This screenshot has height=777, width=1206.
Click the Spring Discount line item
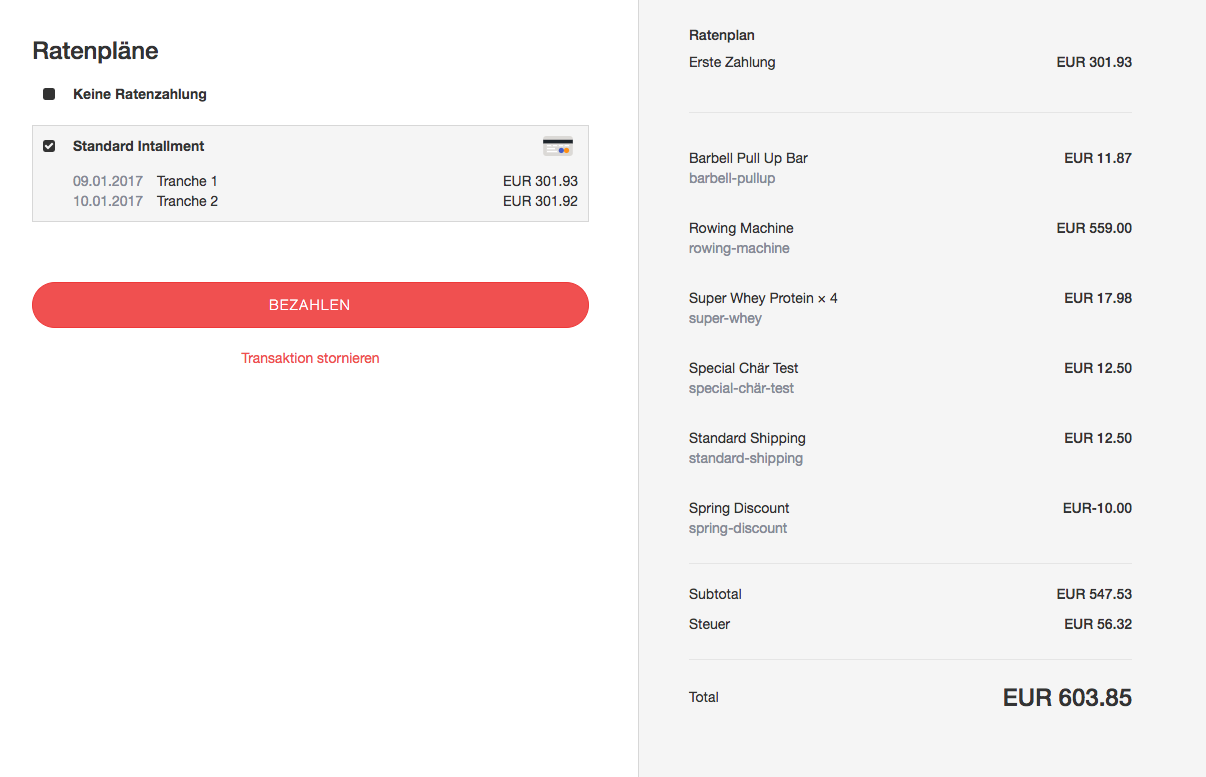coord(739,508)
